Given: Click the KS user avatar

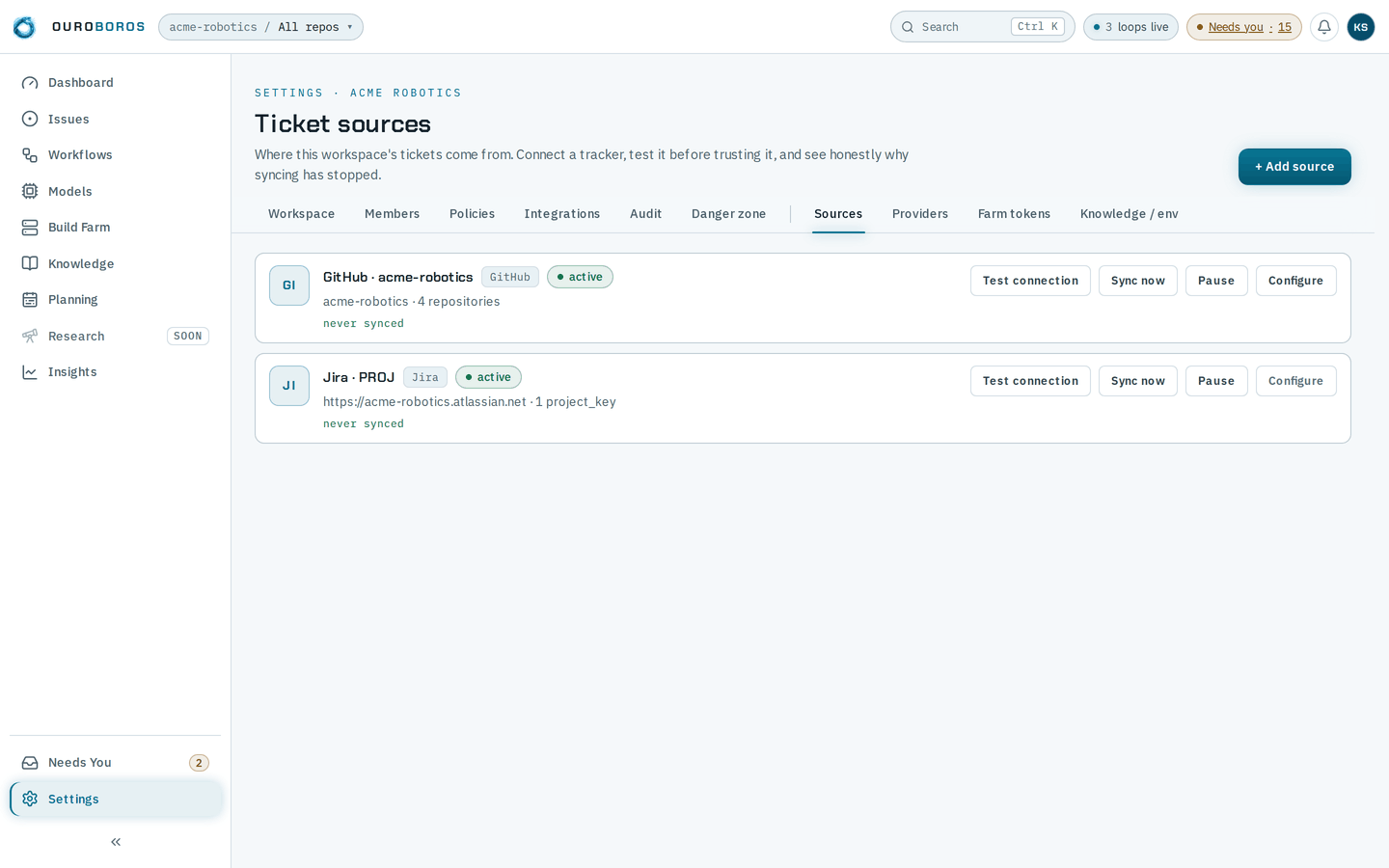Looking at the screenshot, I should coord(1361,27).
